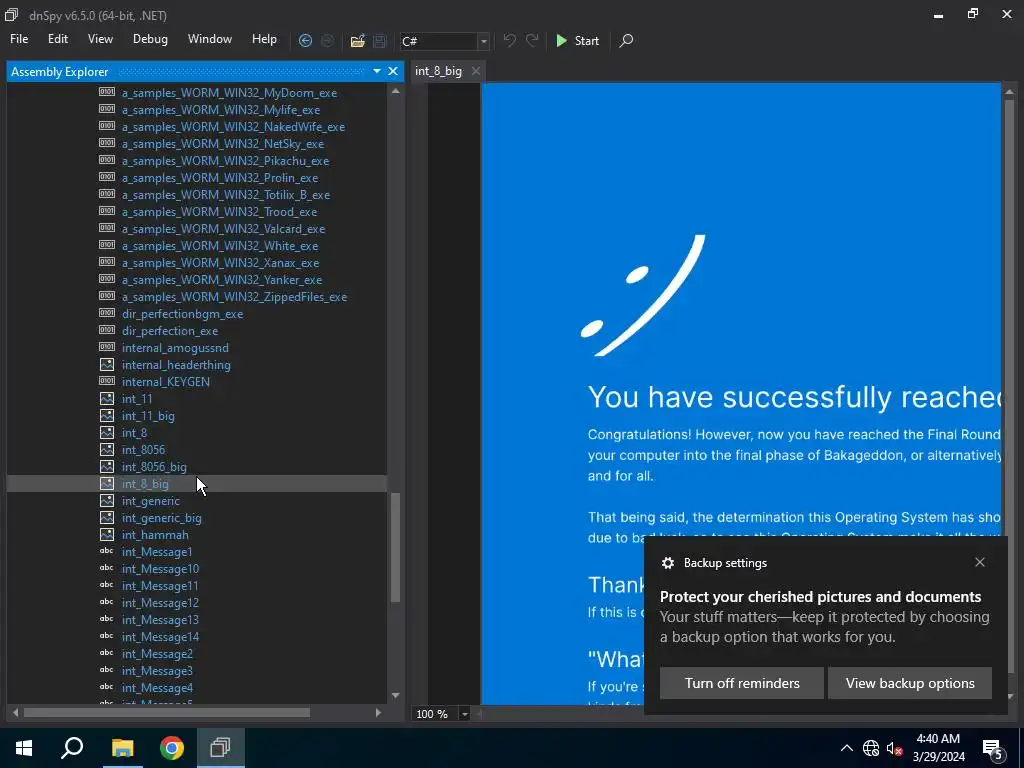The image size is (1024, 768).
Task: Click abc string icon beside int_Message11
Action: [106, 585]
